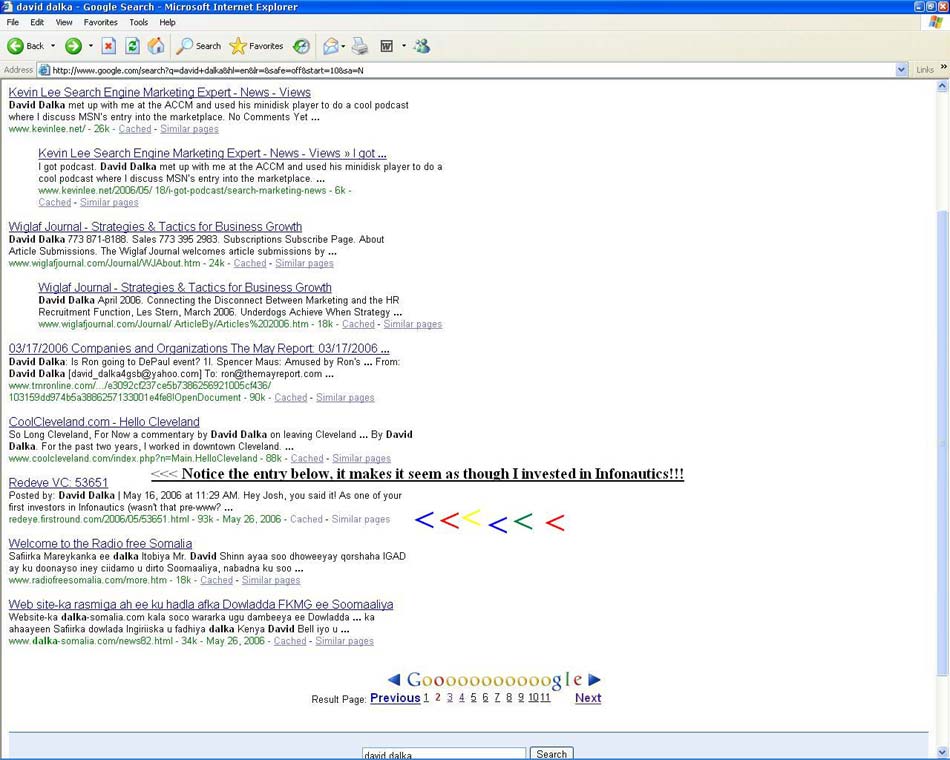Open Favorites star toolbar button

click(256, 46)
